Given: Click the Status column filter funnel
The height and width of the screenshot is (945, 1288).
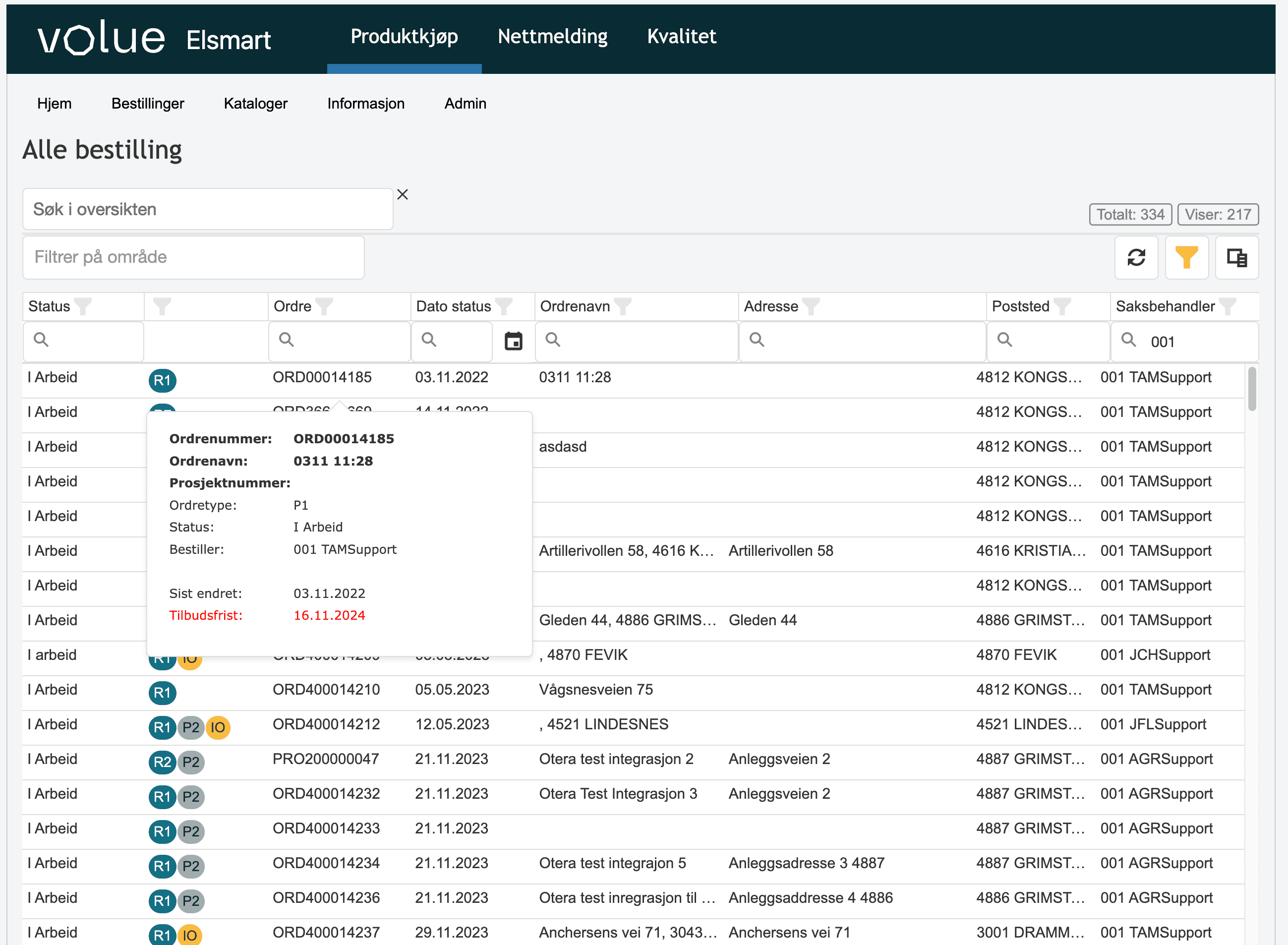Looking at the screenshot, I should tap(83, 306).
